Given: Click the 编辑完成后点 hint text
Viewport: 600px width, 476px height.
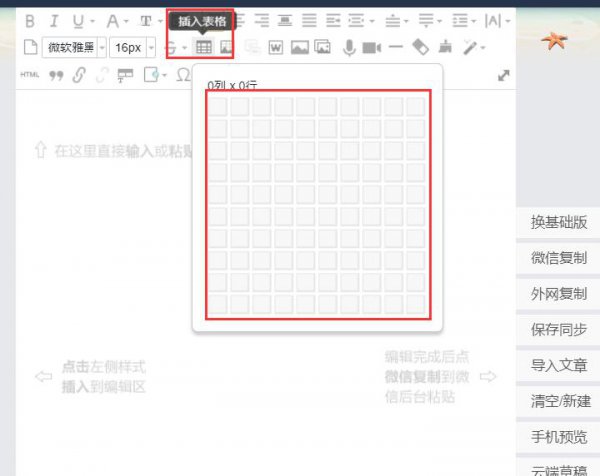Looking at the screenshot, I should point(427,357).
